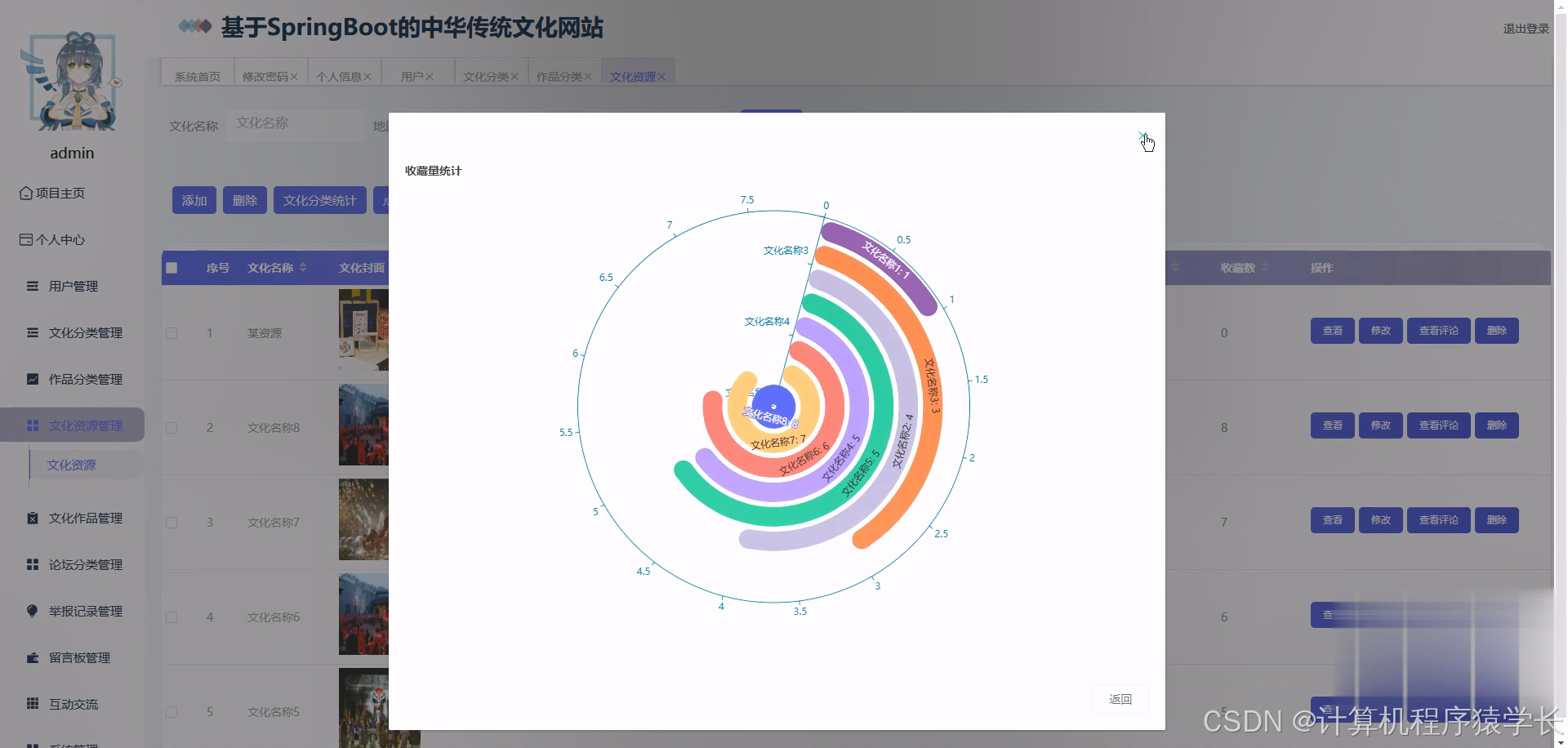
Task: Select the 项目主页 home icon in sidebar
Action: (24, 193)
